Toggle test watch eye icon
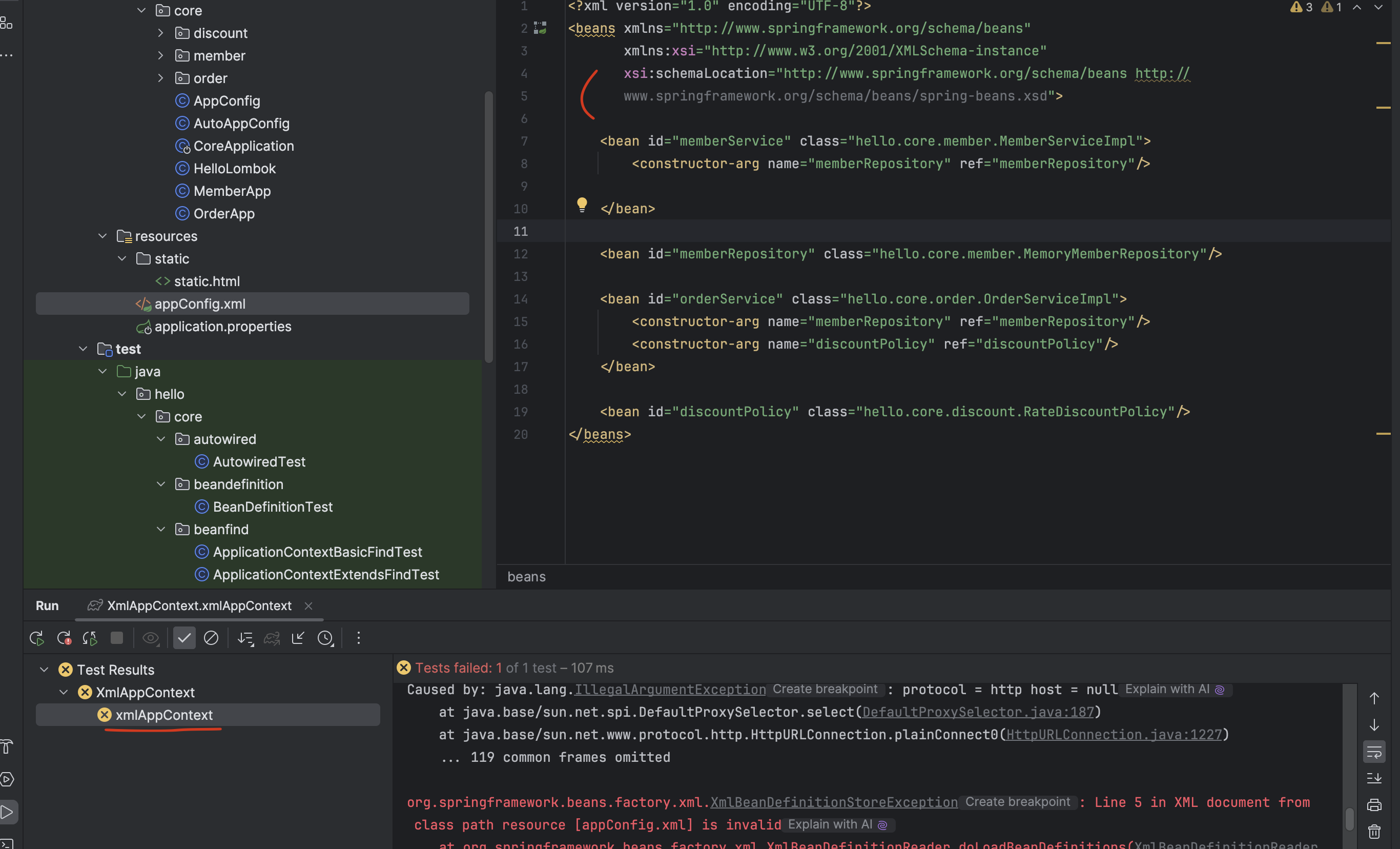This screenshot has height=849, width=1400. tap(151, 638)
